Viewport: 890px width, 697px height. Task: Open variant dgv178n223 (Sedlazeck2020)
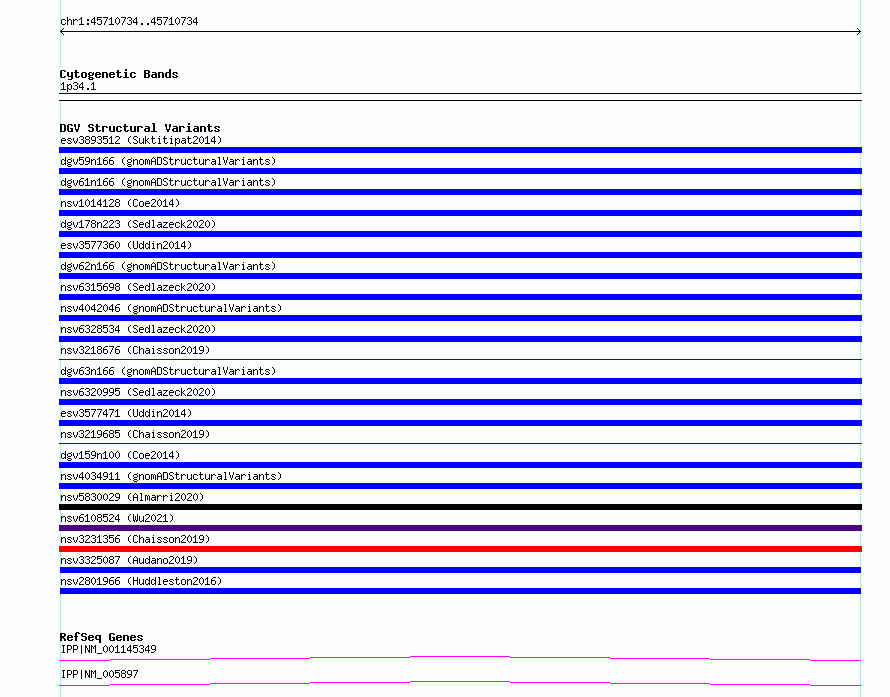138,224
